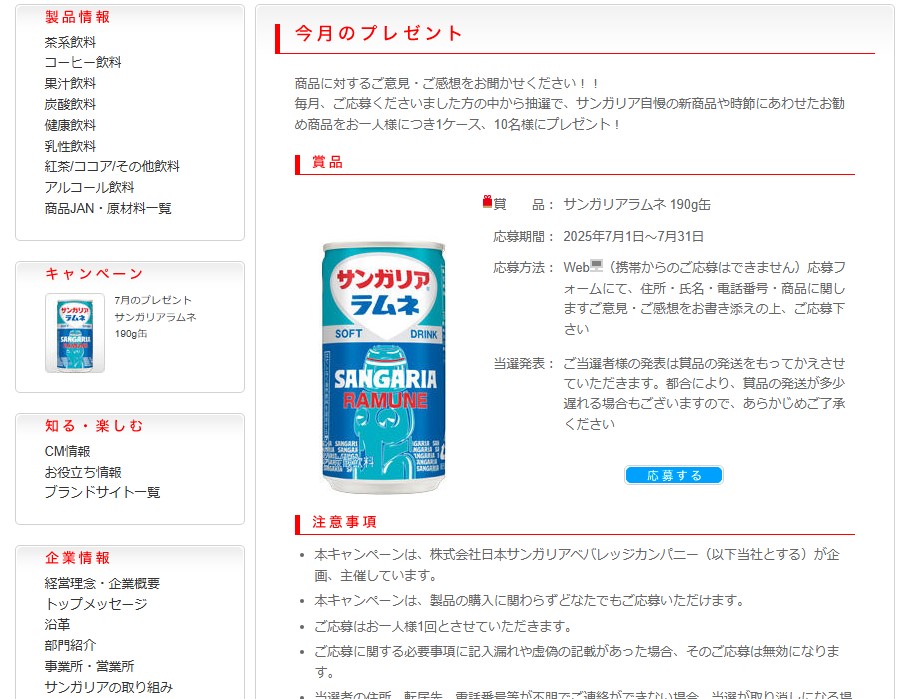This screenshot has height=699, width=908.
Task: Open 7月のプレゼント campaign link
Action: pyautogui.click(x=153, y=300)
